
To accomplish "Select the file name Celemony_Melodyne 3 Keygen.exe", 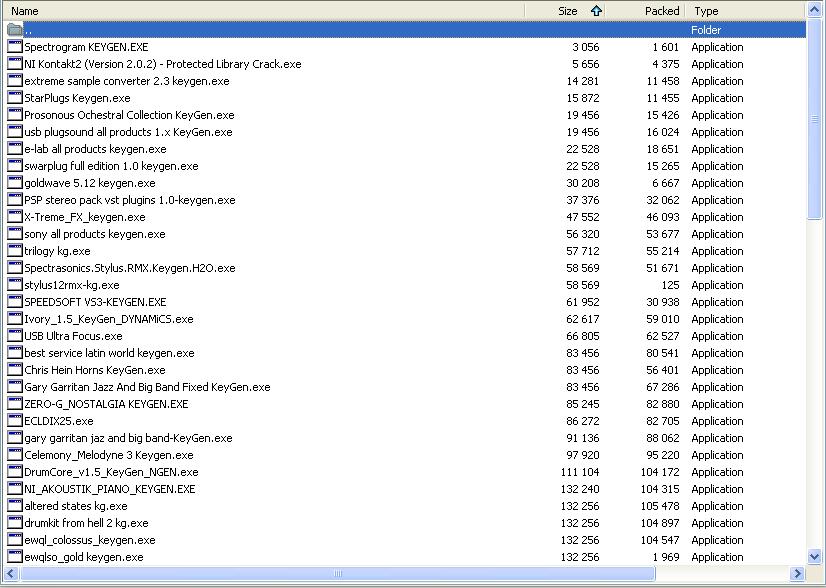I will click(109, 455).
